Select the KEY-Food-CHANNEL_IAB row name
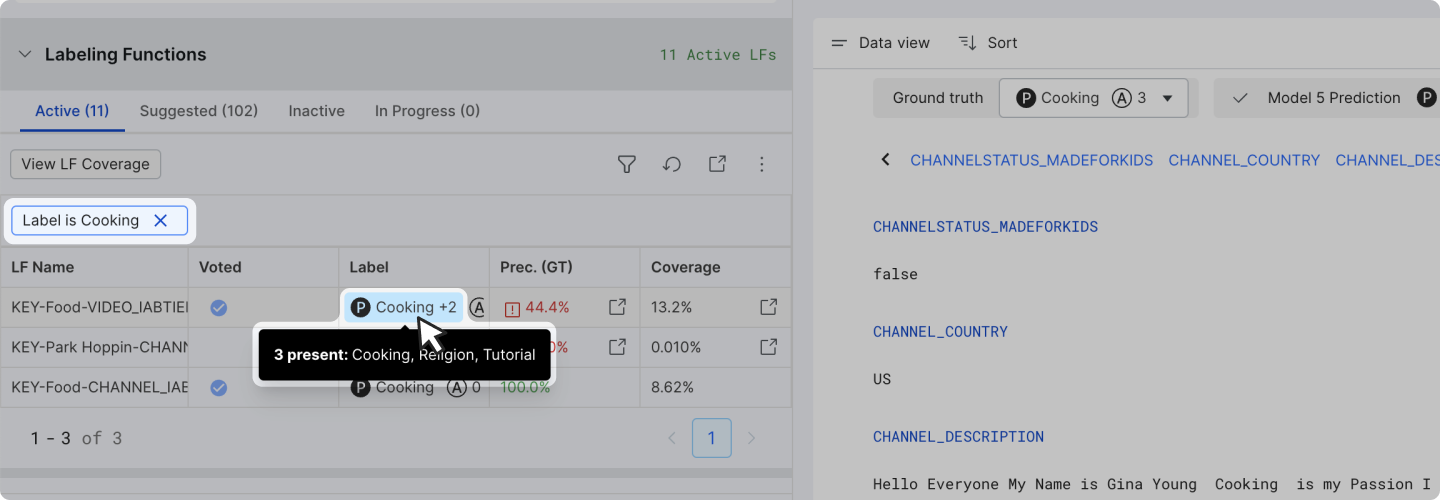The image size is (1440, 500). click(99, 387)
